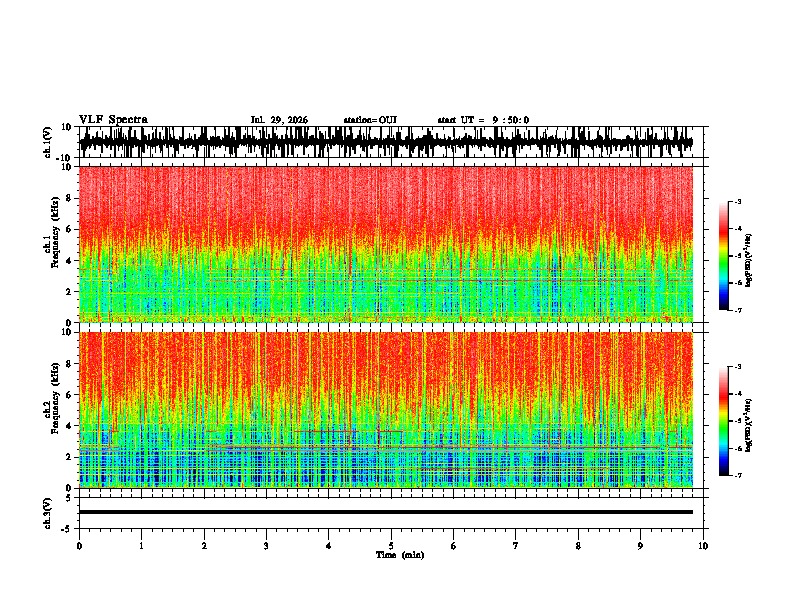This screenshot has height=612, width=792.
Task: Click the "station=OUI" label
Action: [x=370, y=120]
